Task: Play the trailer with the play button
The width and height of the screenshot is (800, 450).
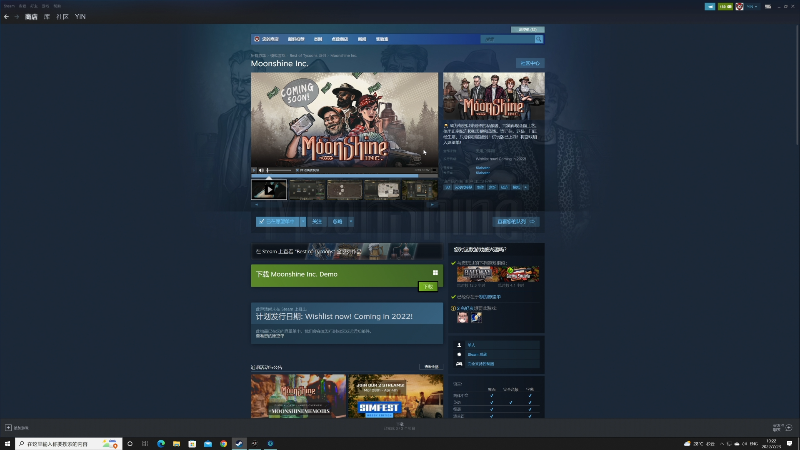Action: pos(254,170)
